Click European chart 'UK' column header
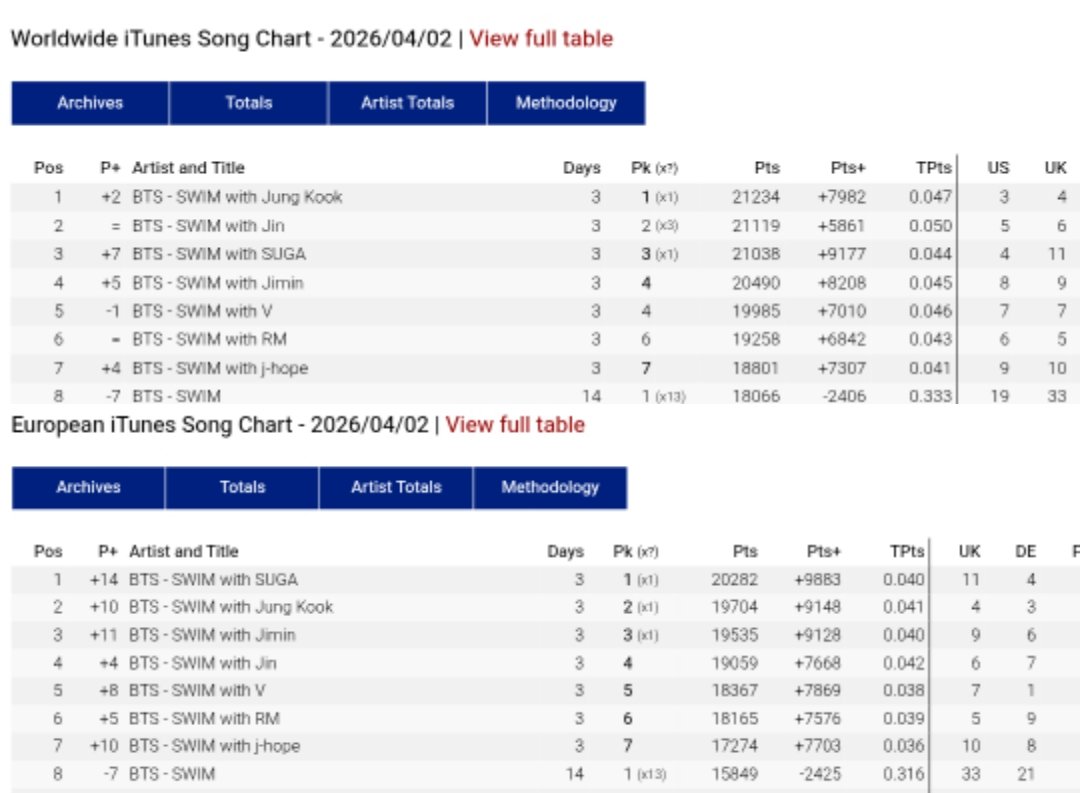 click(x=969, y=552)
